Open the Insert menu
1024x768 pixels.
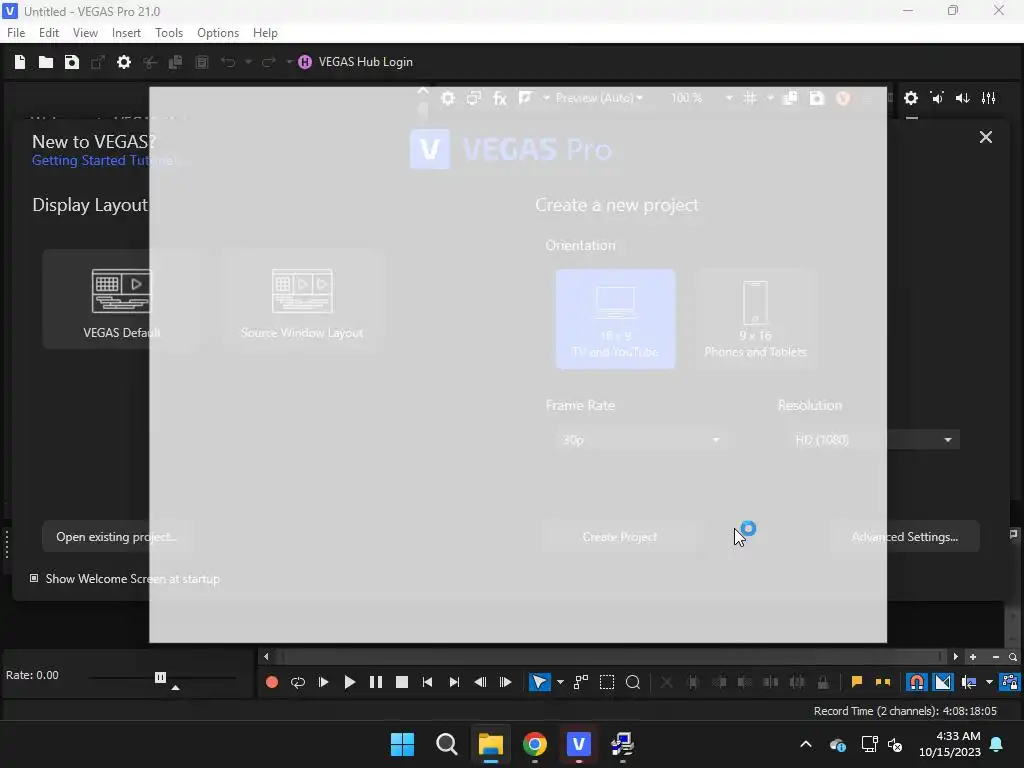click(126, 33)
